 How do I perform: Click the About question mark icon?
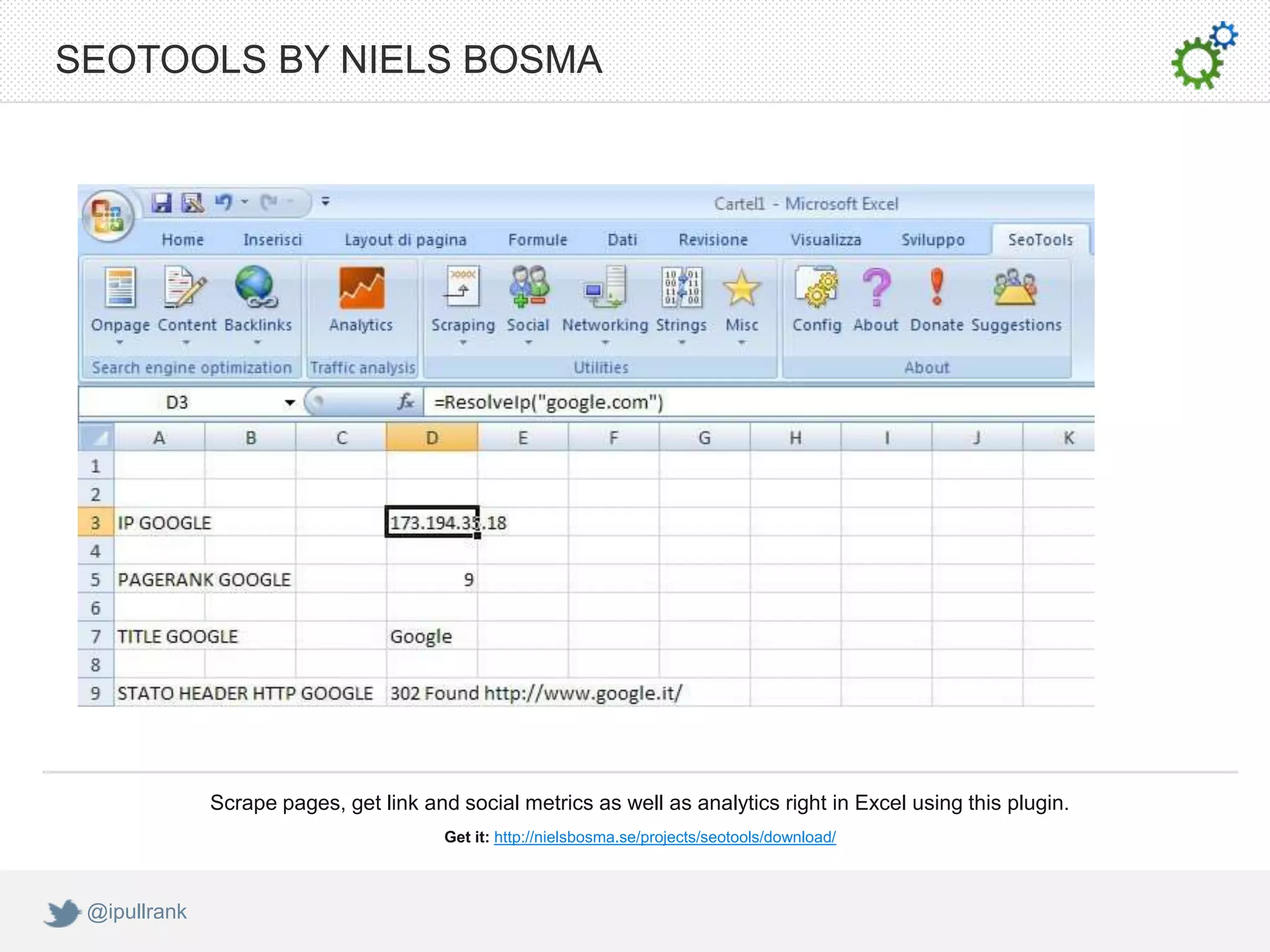click(876, 287)
